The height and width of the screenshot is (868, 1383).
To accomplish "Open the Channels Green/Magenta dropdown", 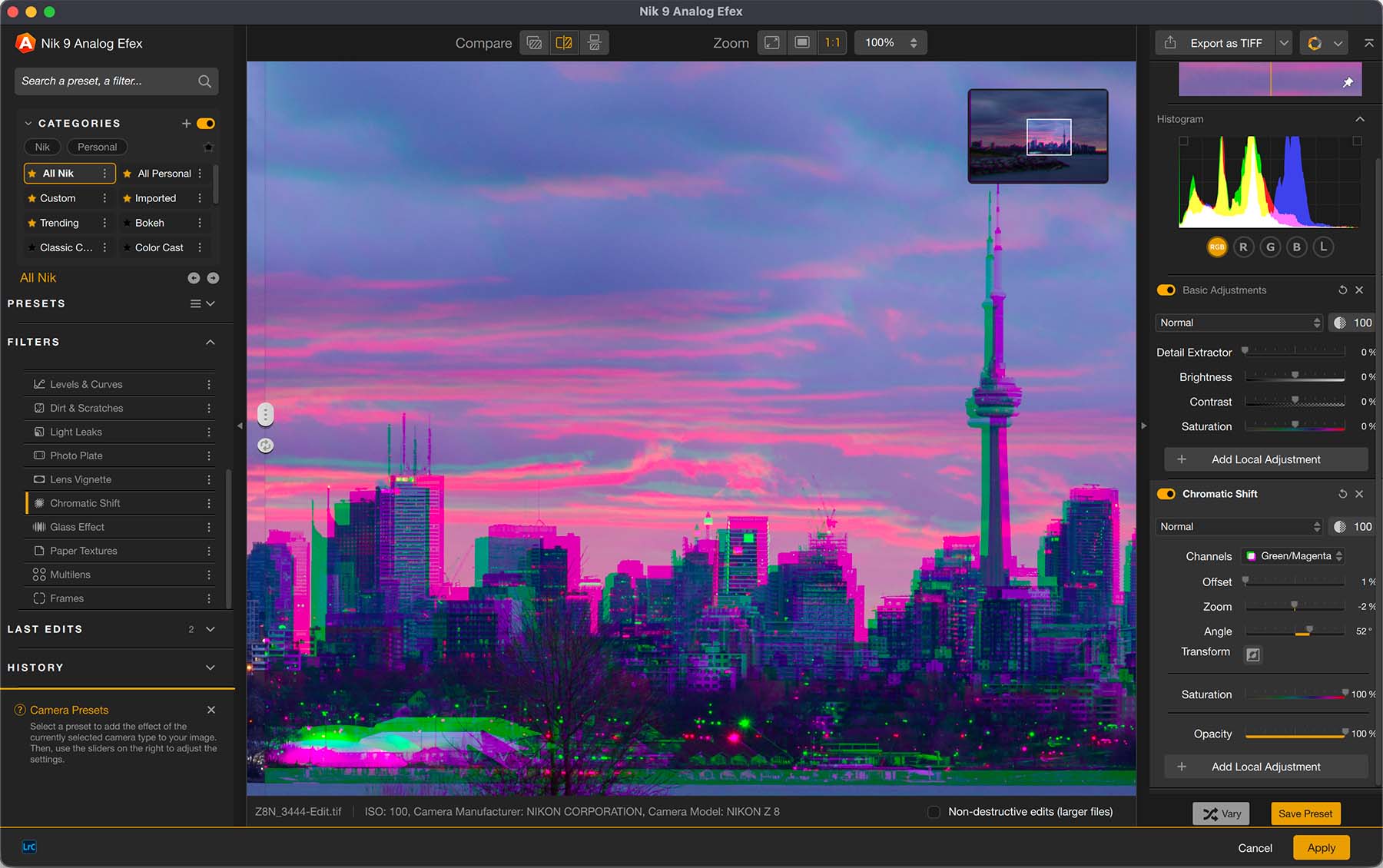I will tap(1294, 556).
